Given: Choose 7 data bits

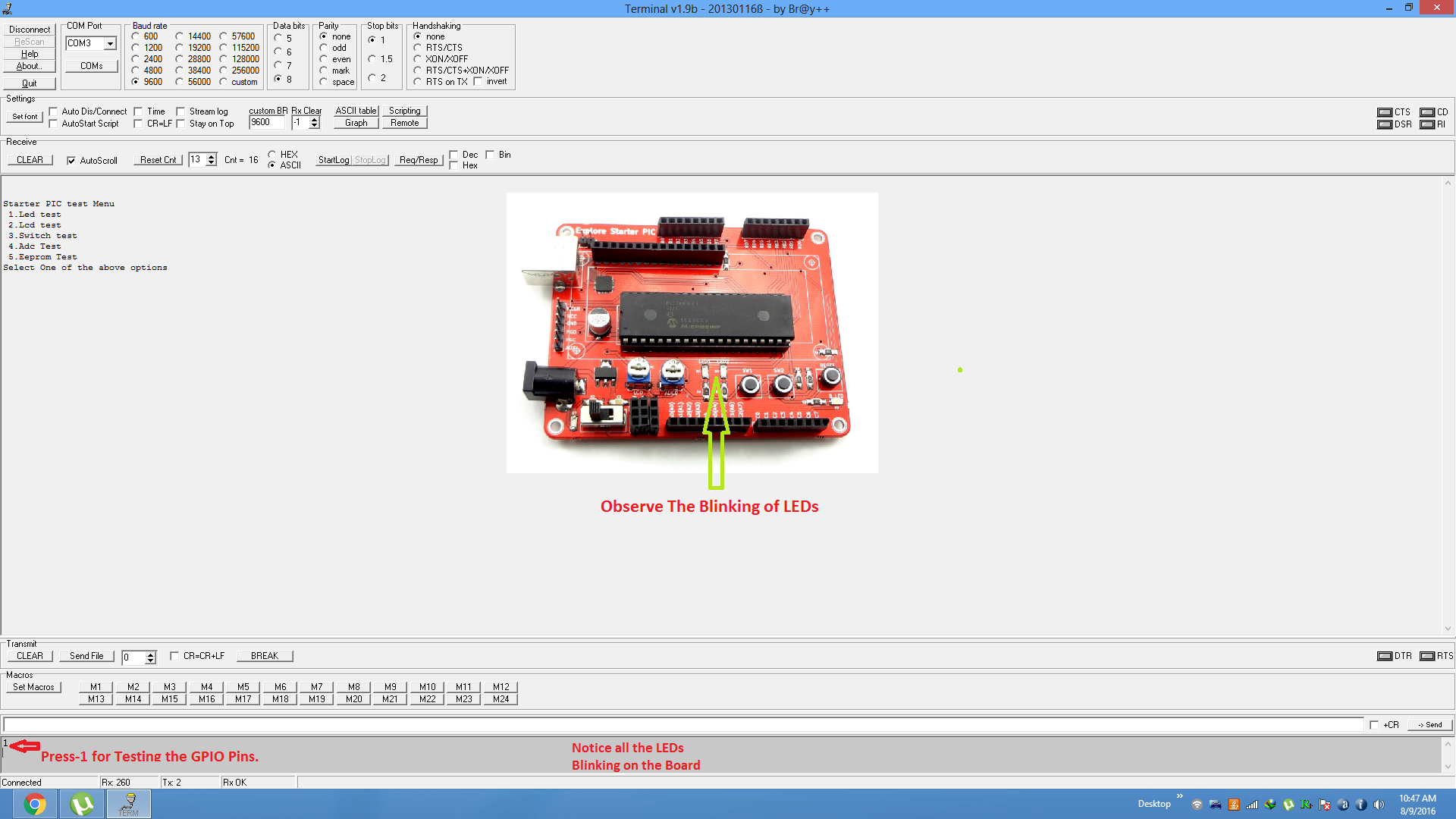Looking at the screenshot, I should point(278,65).
